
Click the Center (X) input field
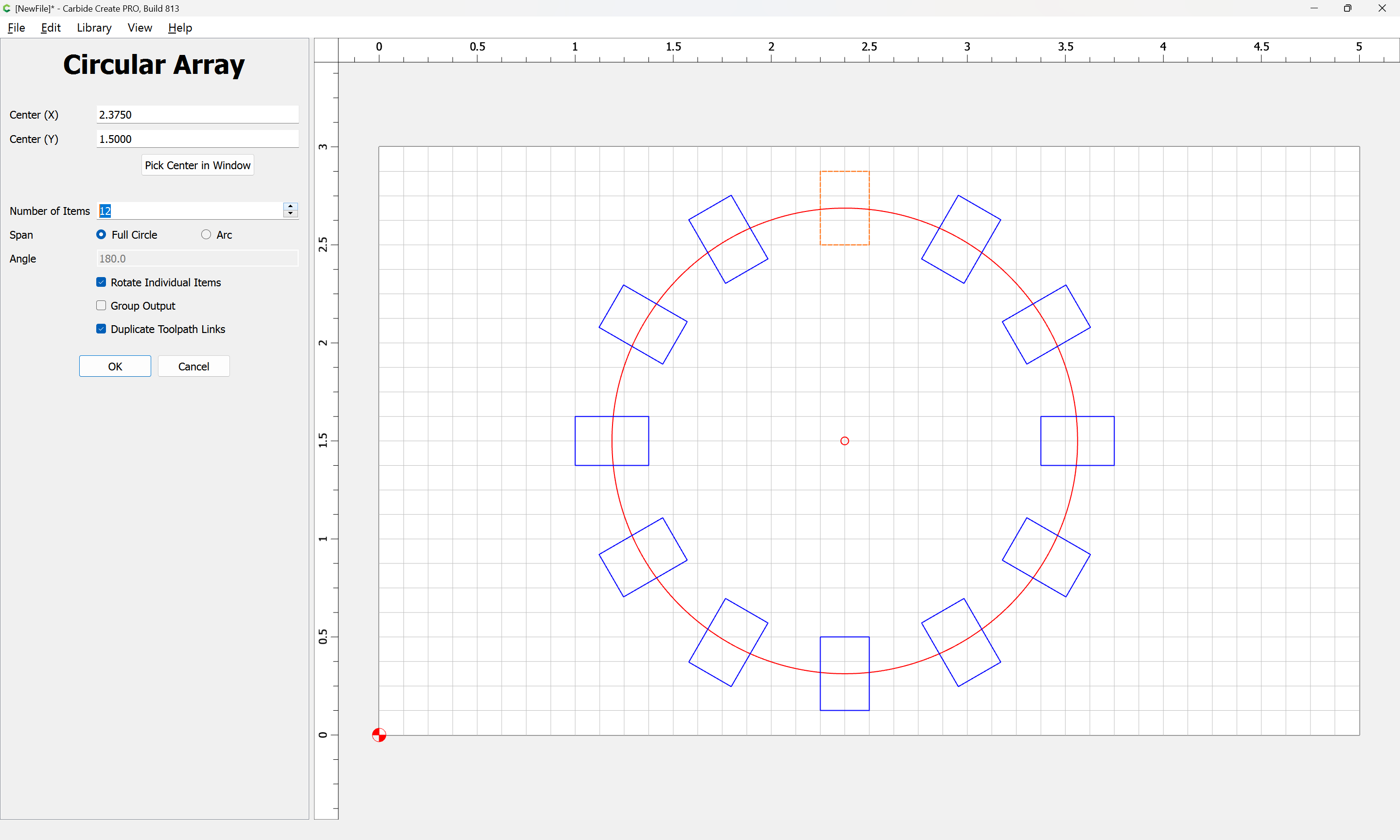tap(197, 114)
